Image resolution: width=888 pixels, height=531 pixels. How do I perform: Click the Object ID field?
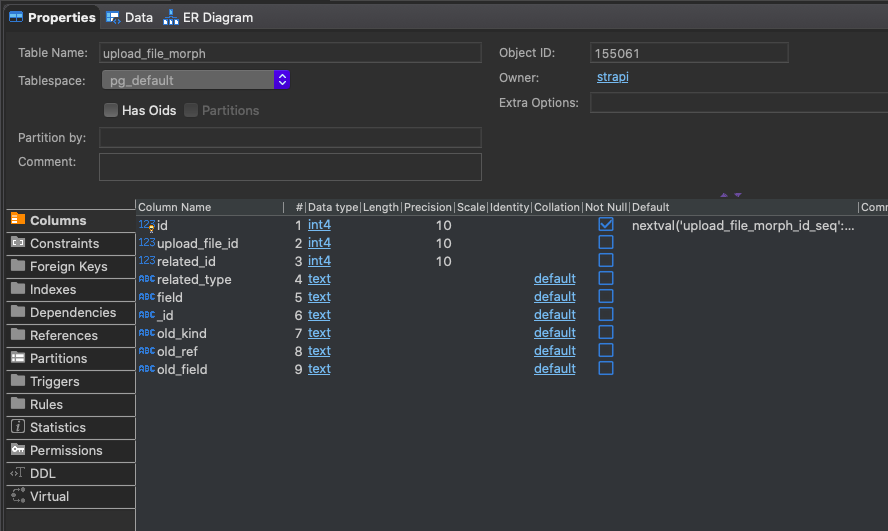point(689,53)
